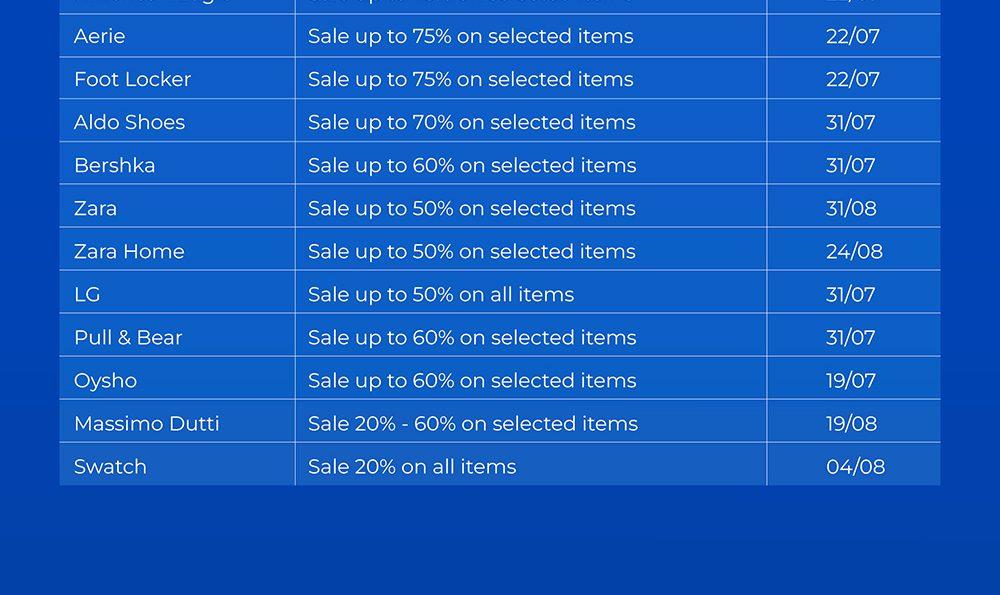Select the Foot Locker brand cell

132,79
